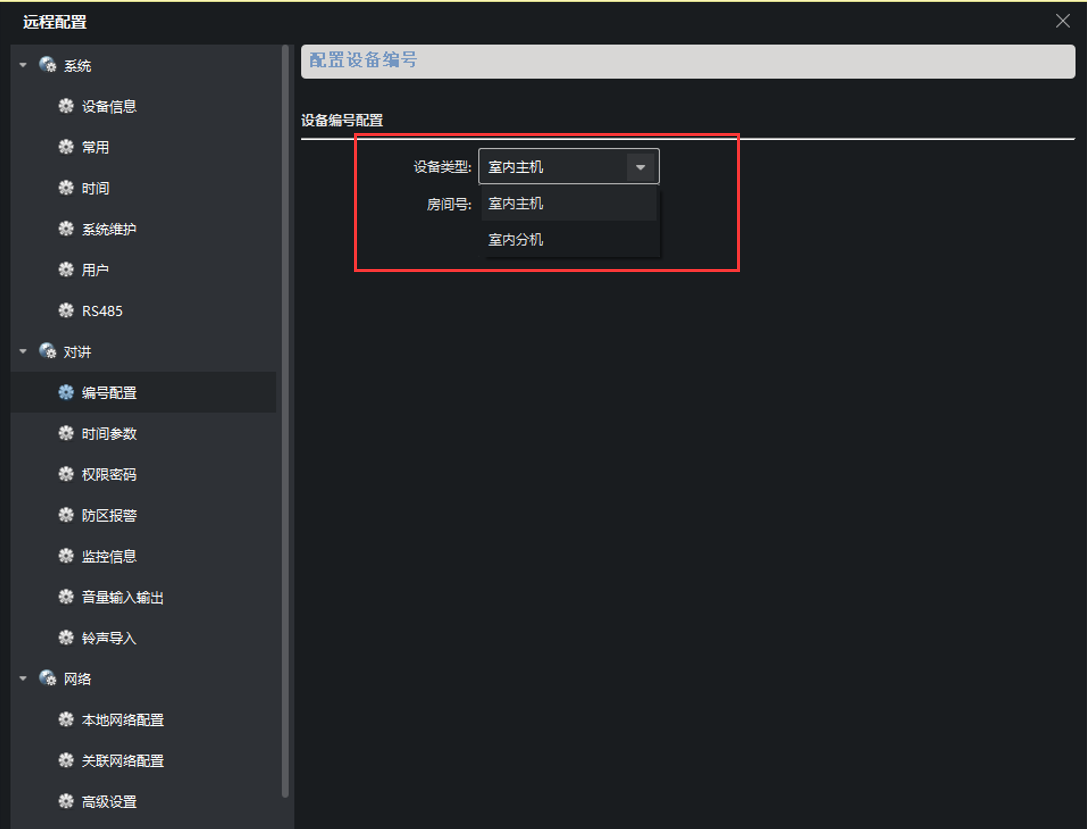Click the gear icon beside 音量输入输出
Screen dimensions: 1087x829
(66, 597)
